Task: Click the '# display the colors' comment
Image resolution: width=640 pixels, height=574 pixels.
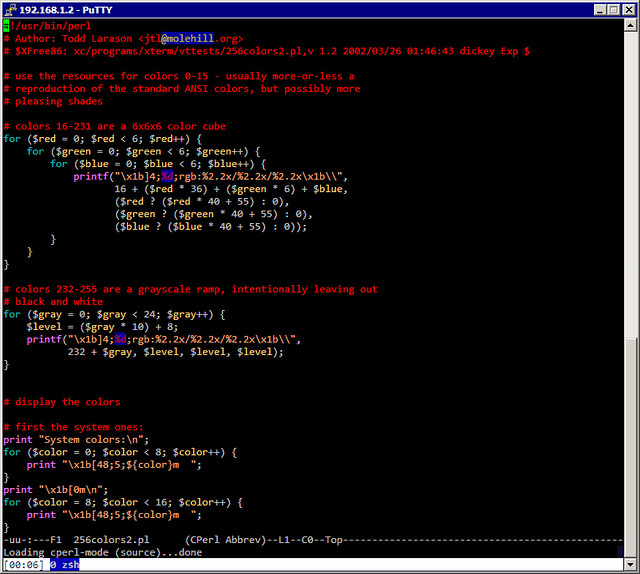Action: pyautogui.click(x=62, y=402)
